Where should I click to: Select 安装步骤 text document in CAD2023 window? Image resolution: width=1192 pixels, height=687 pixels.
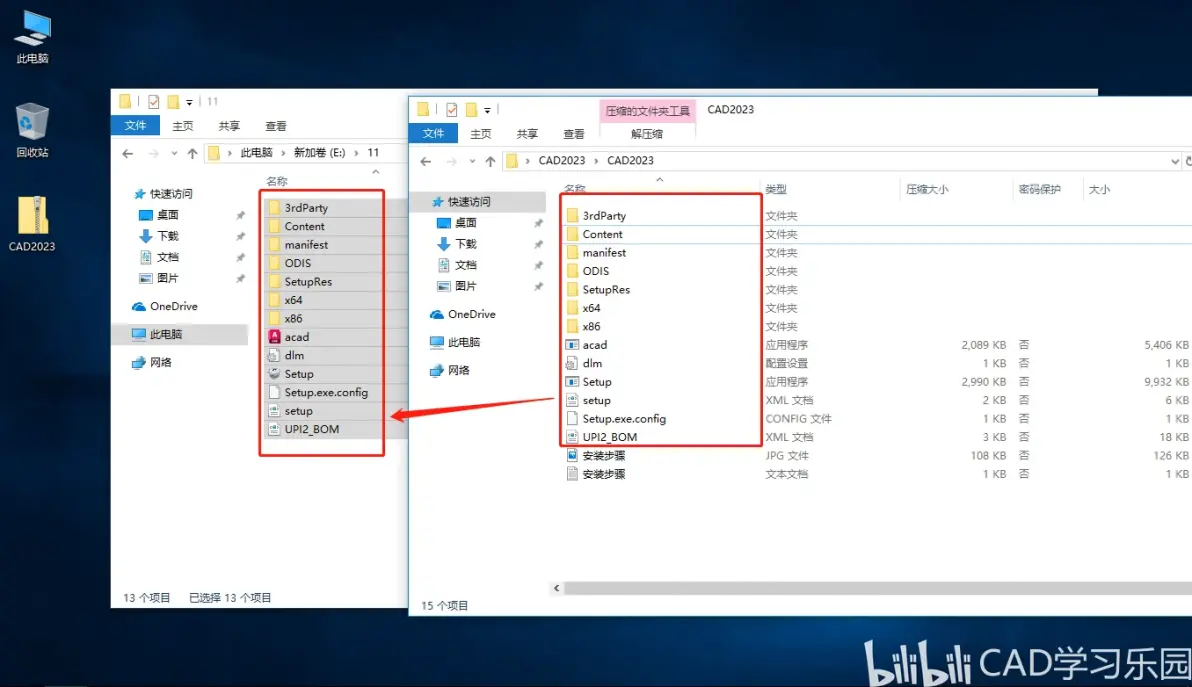tap(604, 474)
